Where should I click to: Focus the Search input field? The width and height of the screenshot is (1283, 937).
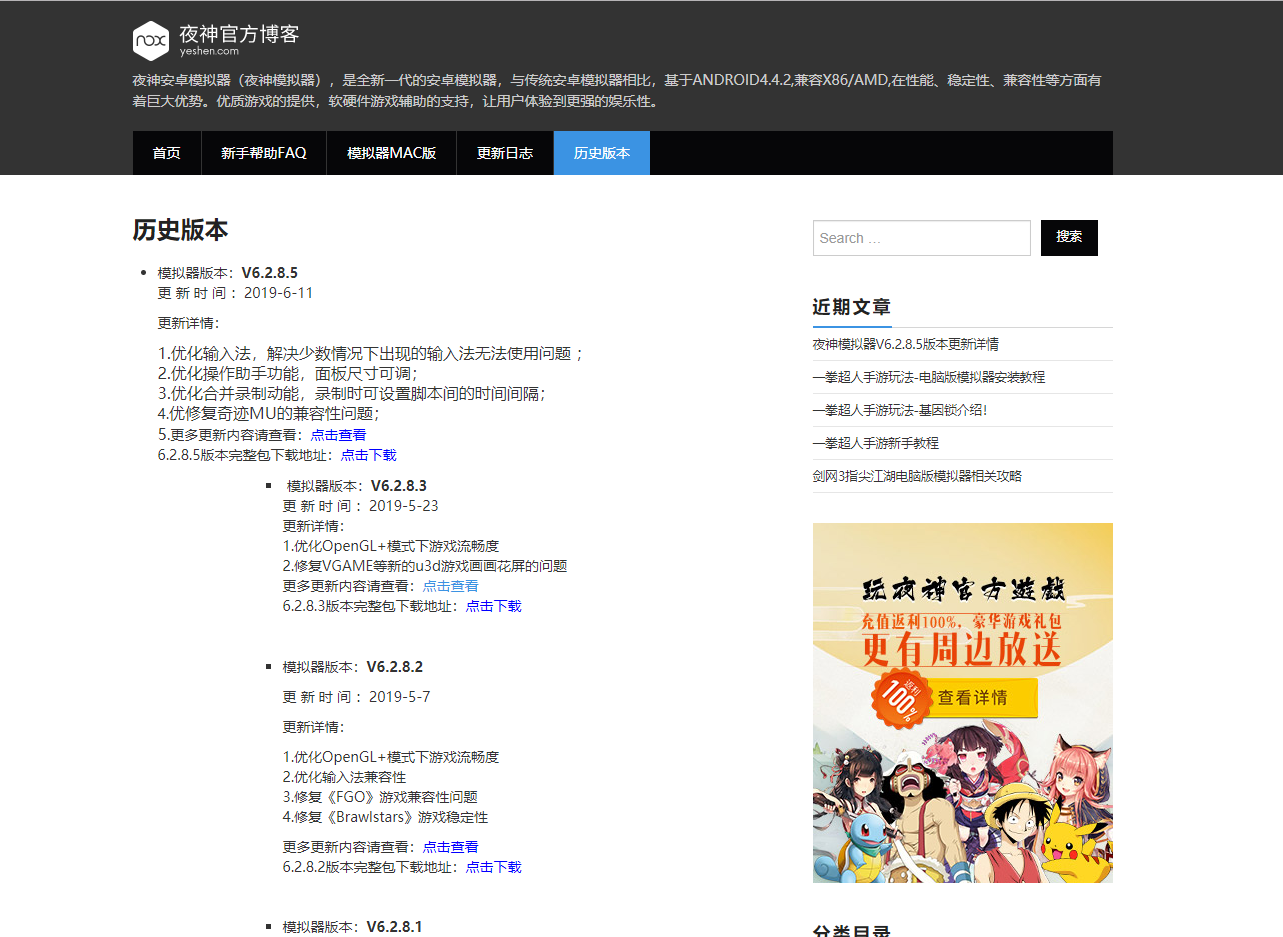922,238
